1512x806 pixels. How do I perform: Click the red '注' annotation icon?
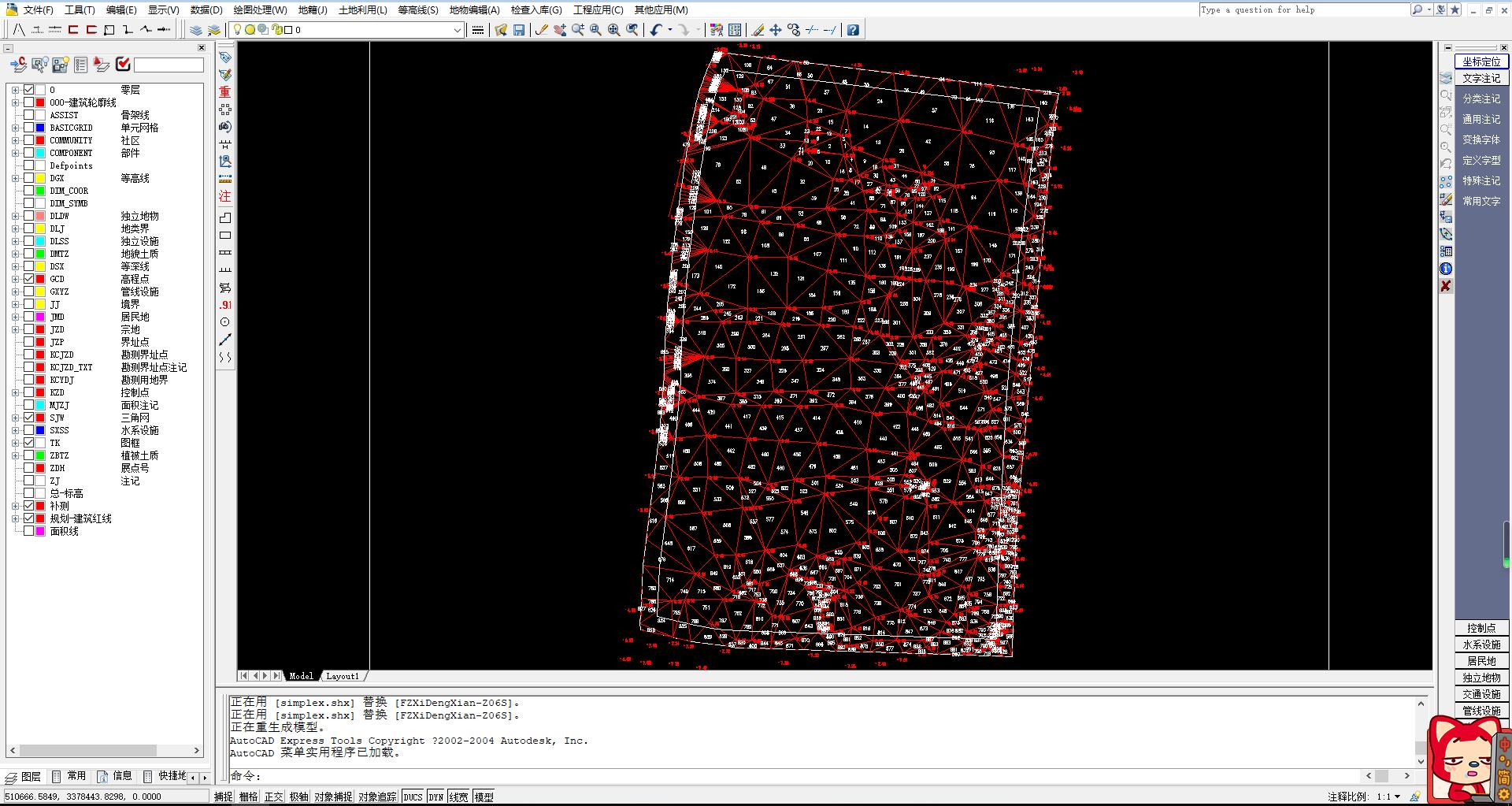coord(225,196)
